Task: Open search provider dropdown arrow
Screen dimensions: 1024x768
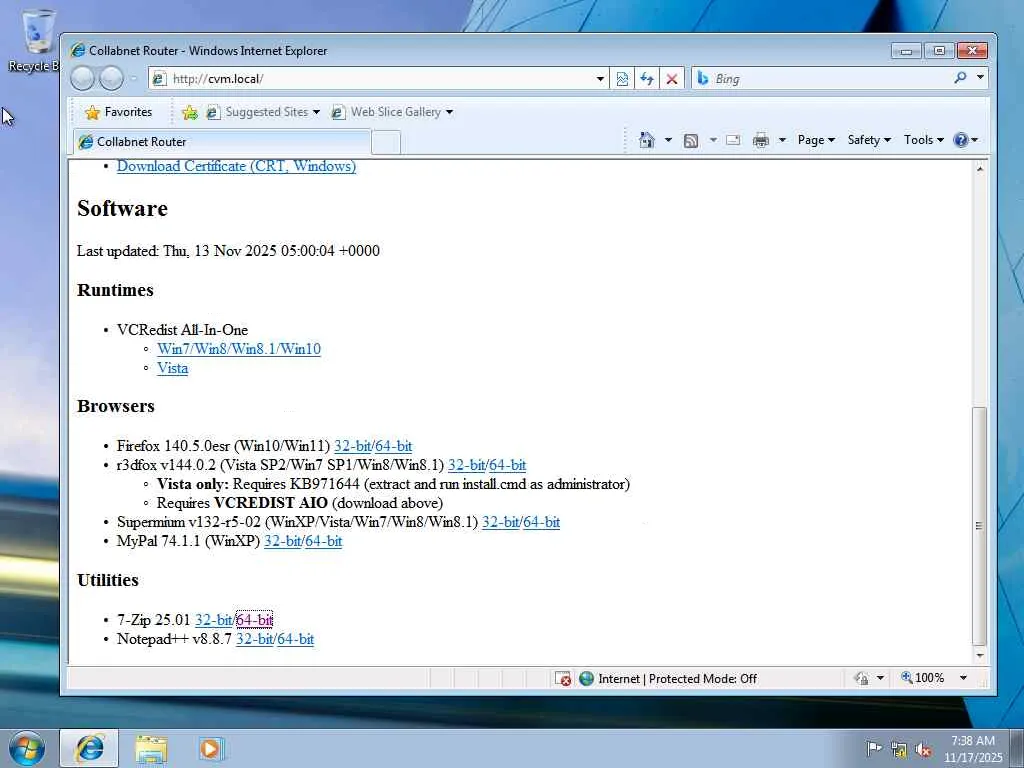Action: click(980, 78)
